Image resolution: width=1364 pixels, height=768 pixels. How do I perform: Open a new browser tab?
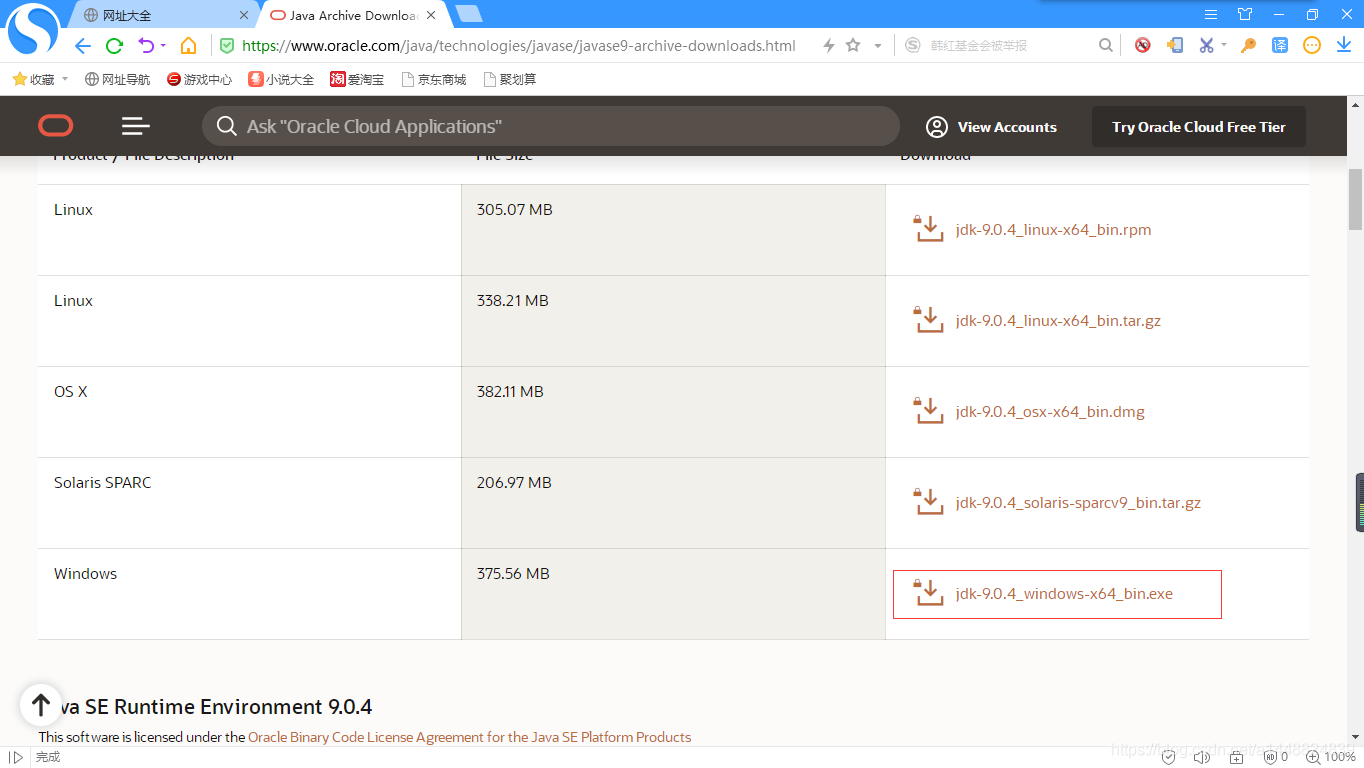[x=468, y=14]
